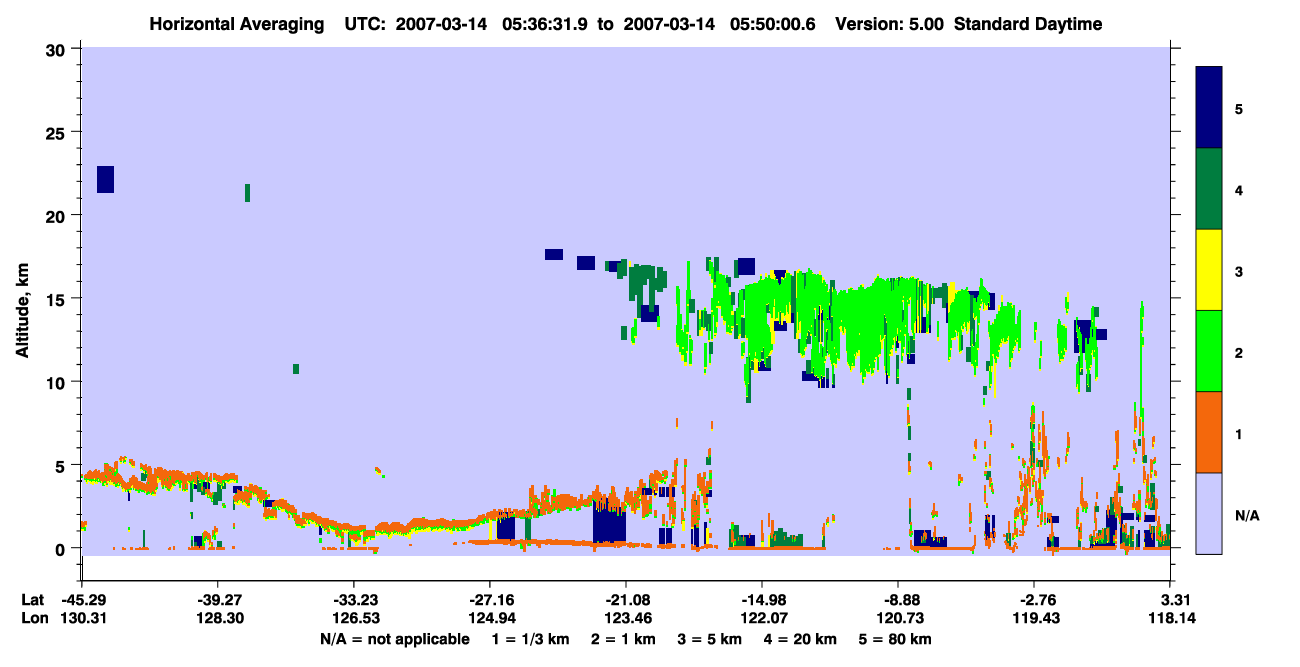This screenshot has height=667, width=1300.
Task: Click legend entry '3 = 5 km'
Action: point(710,639)
